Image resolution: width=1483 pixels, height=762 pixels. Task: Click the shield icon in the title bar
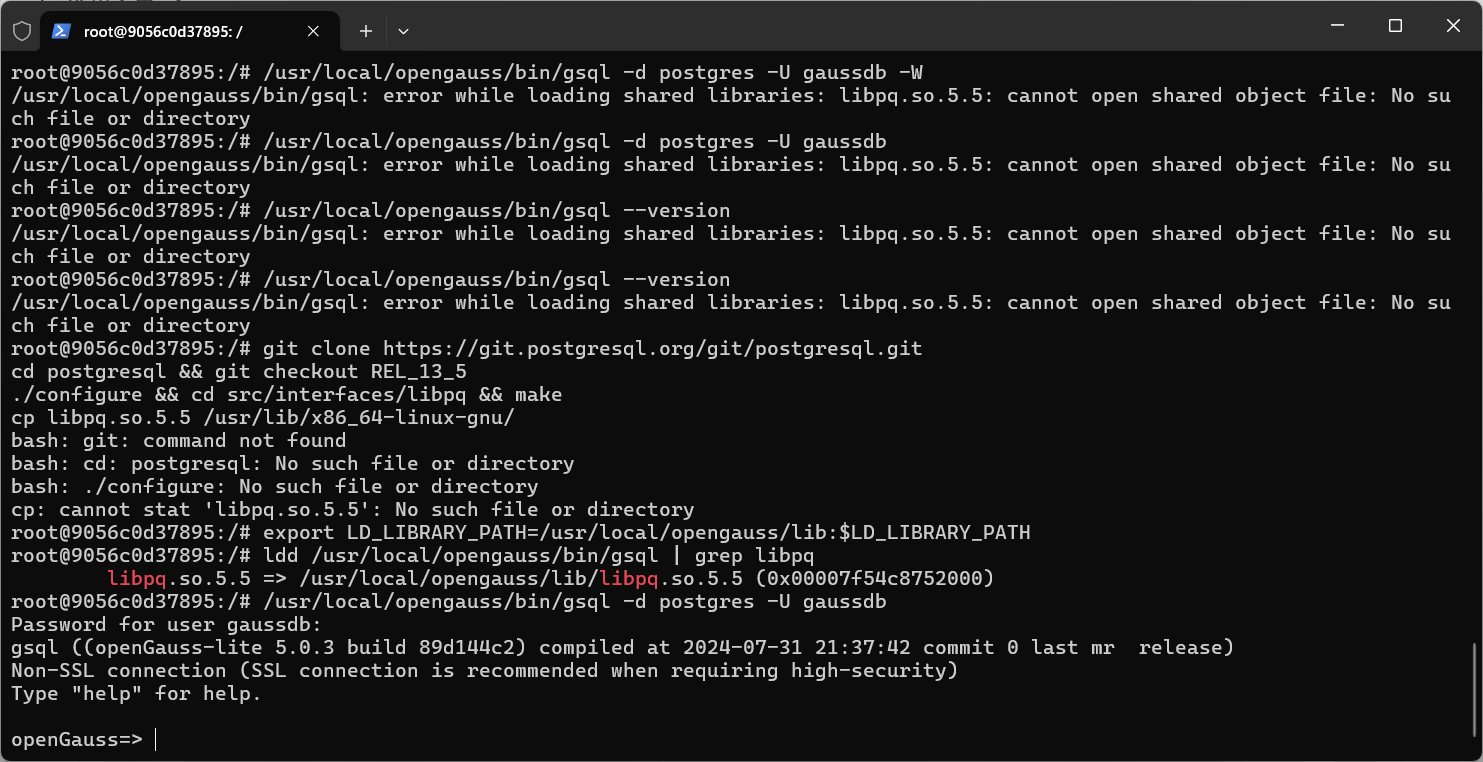(22, 31)
